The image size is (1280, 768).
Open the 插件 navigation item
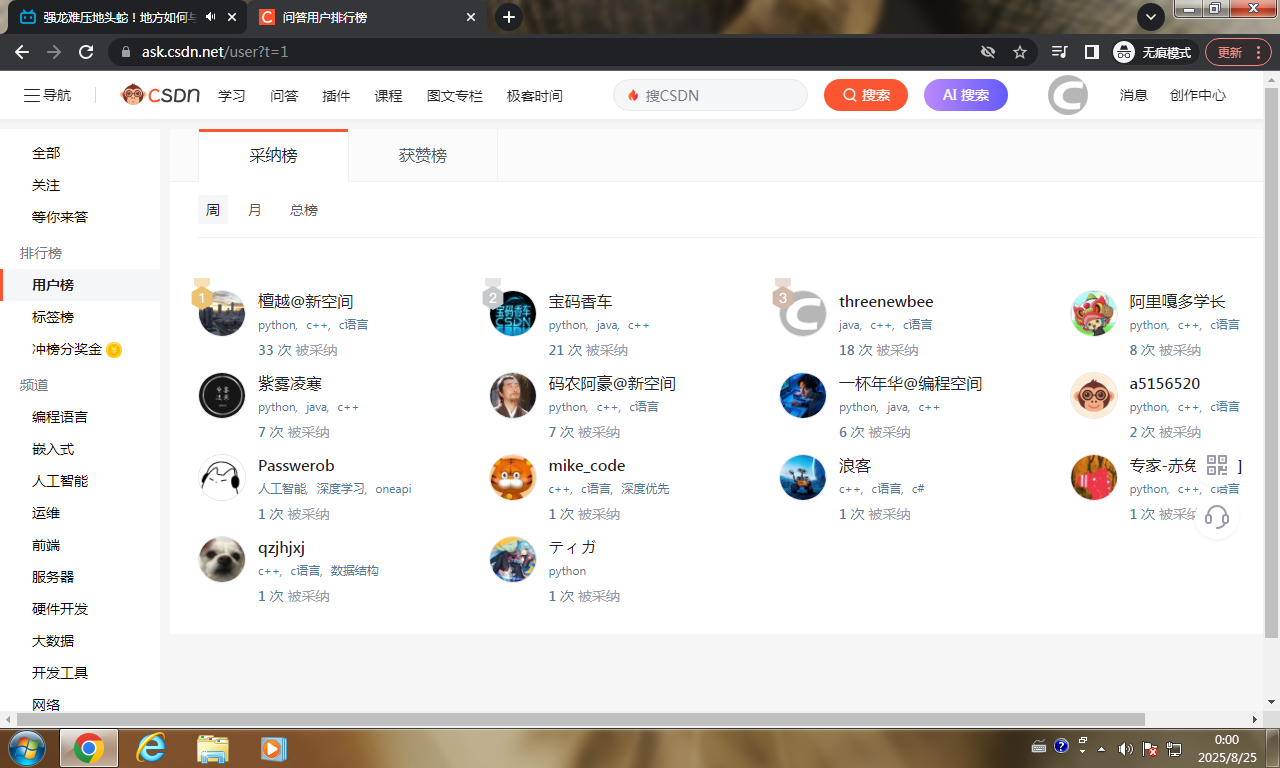pos(336,96)
